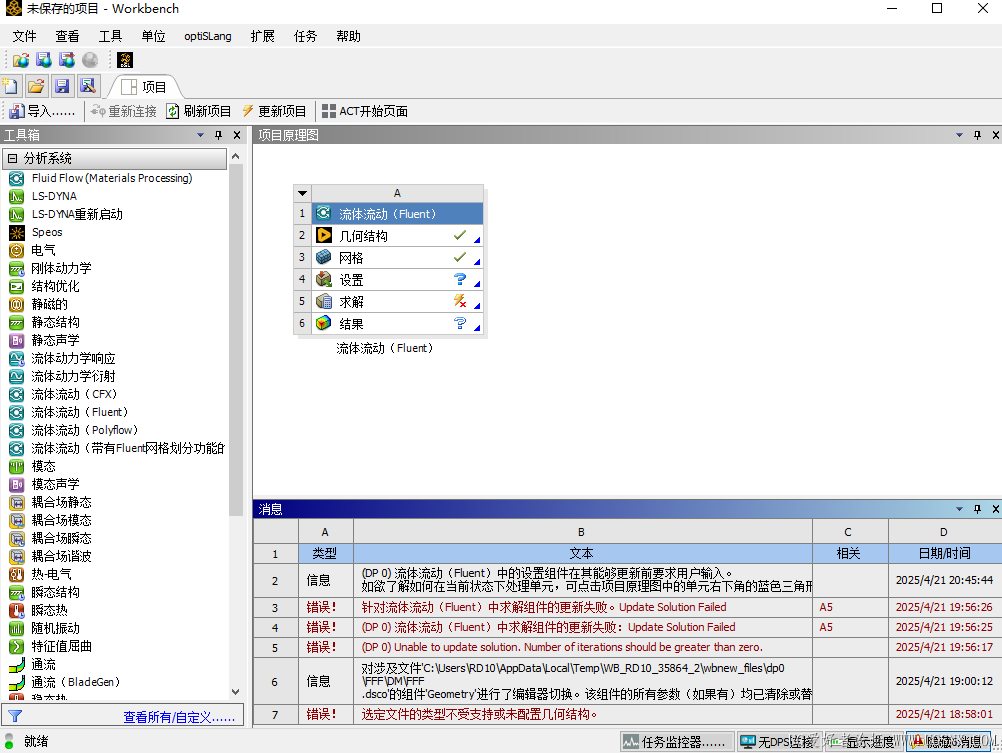Screen dimensions: 1002x753
Task: Open the 文件 menu
Action: click(x=24, y=36)
